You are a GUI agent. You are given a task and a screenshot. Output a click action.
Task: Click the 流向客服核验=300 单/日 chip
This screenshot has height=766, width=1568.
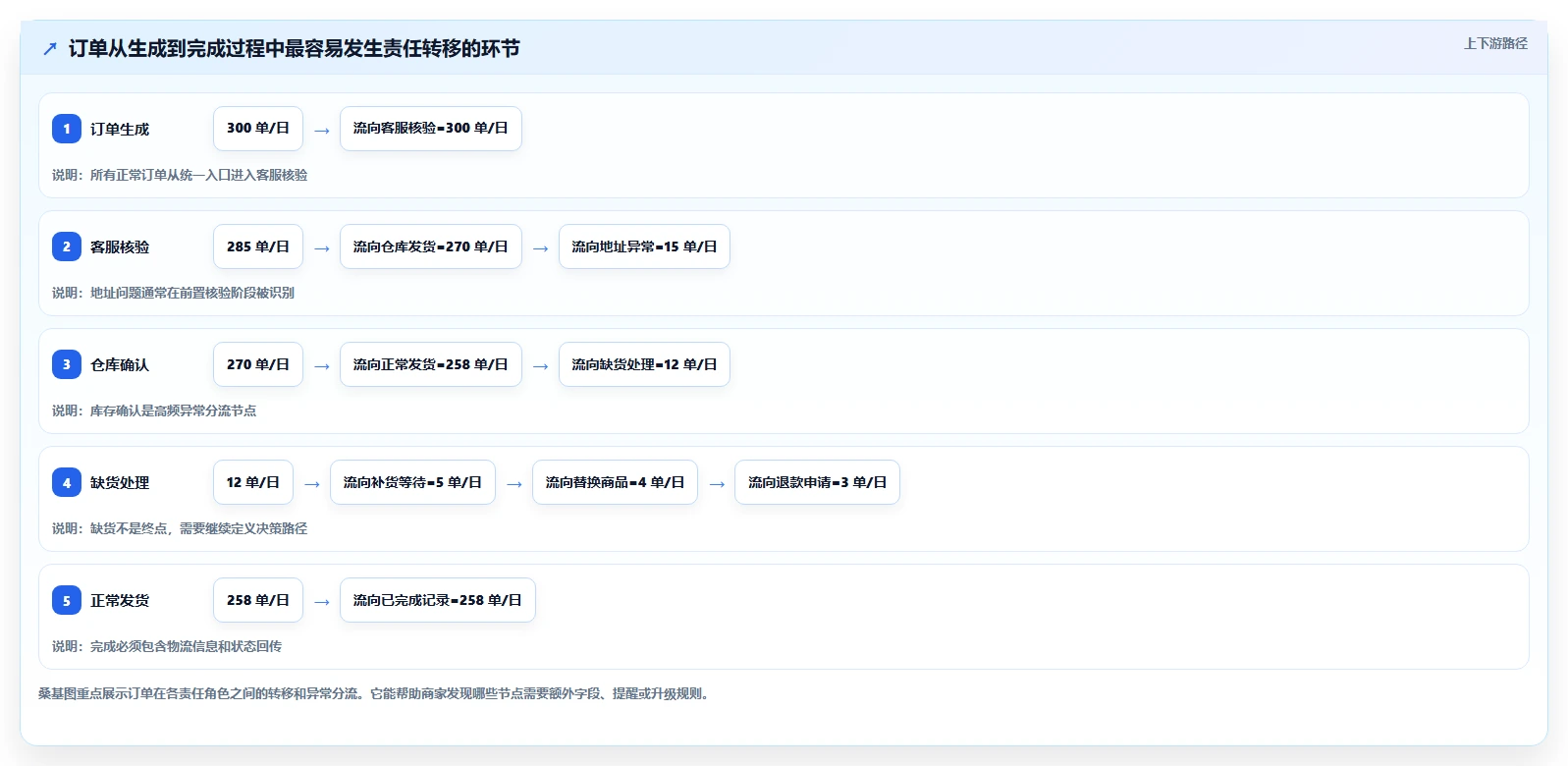point(431,129)
